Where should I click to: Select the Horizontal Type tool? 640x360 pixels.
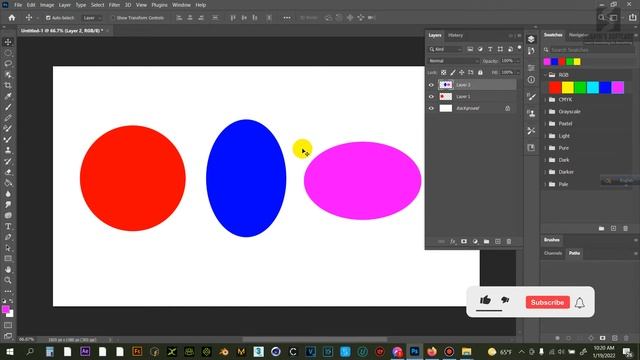coord(8,226)
